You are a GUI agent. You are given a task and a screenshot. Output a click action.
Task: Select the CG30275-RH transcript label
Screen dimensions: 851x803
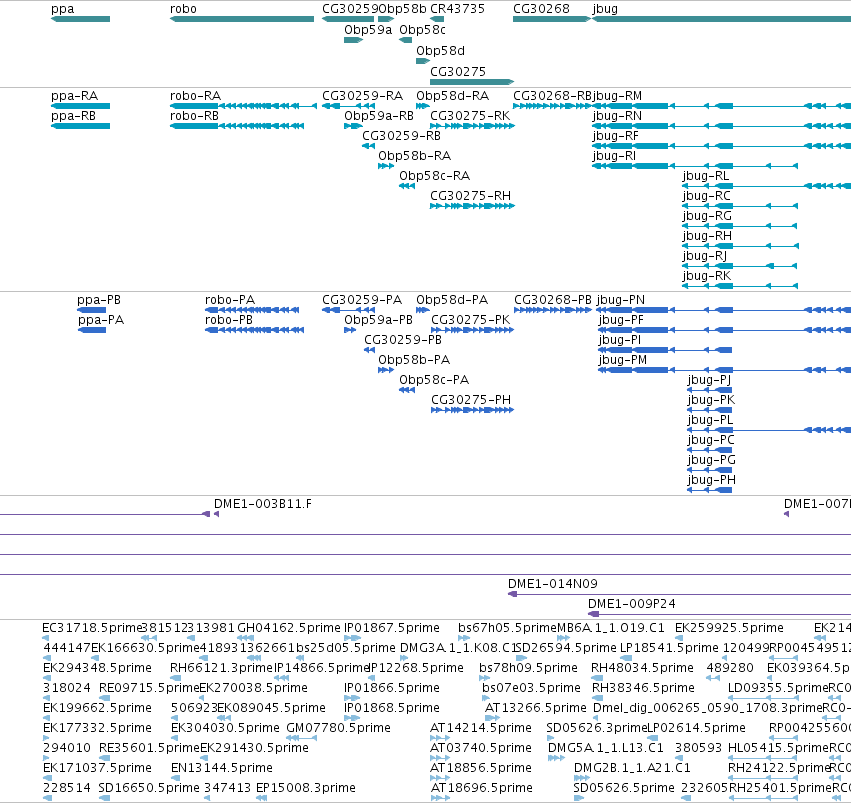(x=471, y=196)
